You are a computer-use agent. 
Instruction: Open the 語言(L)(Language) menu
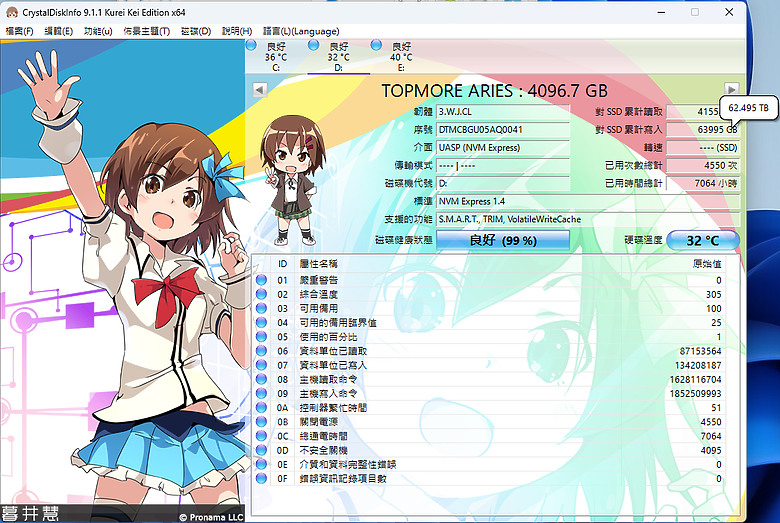coord(301,31)
